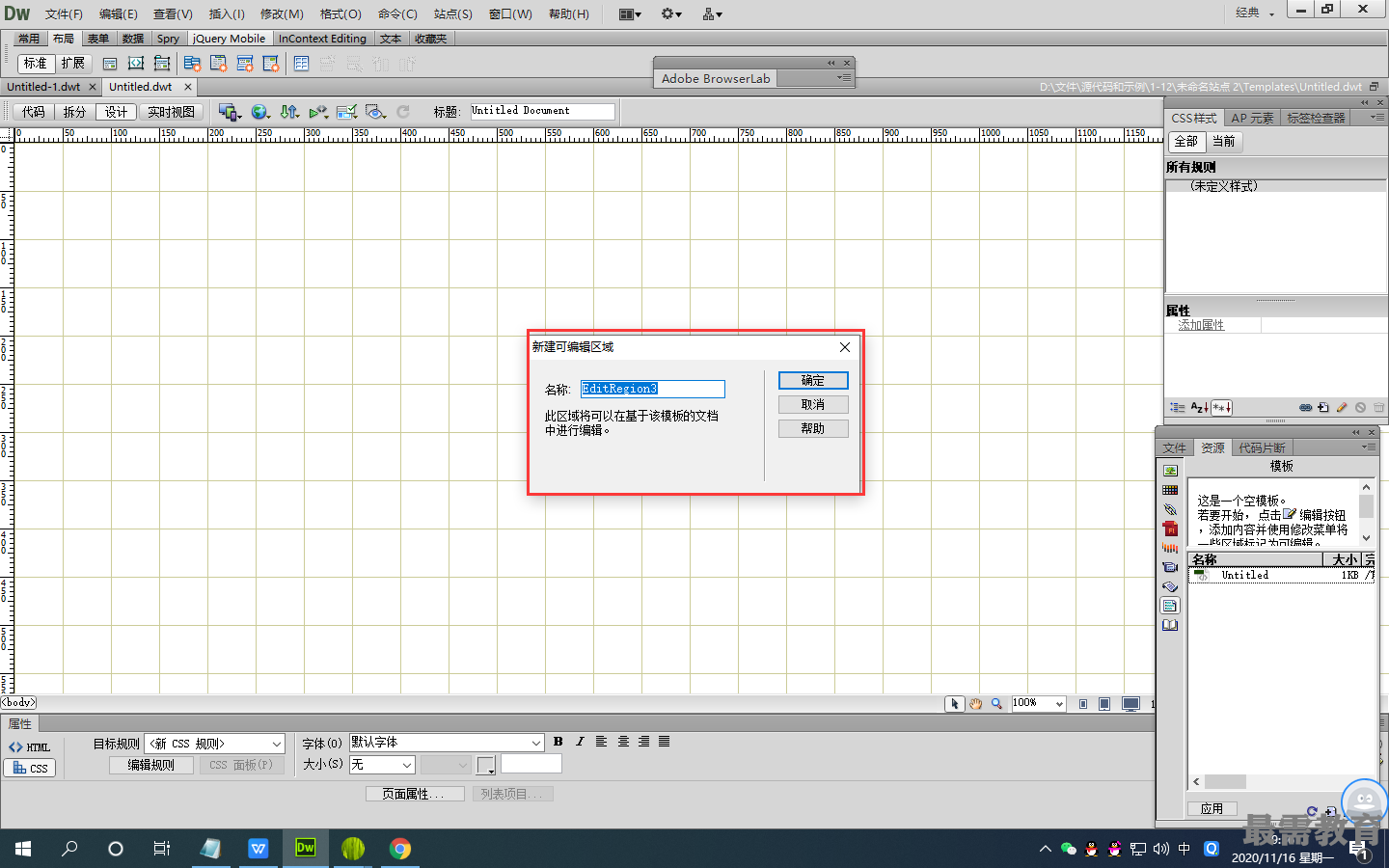Toggle Italic in Properties panel

click(x=580, y=742)
